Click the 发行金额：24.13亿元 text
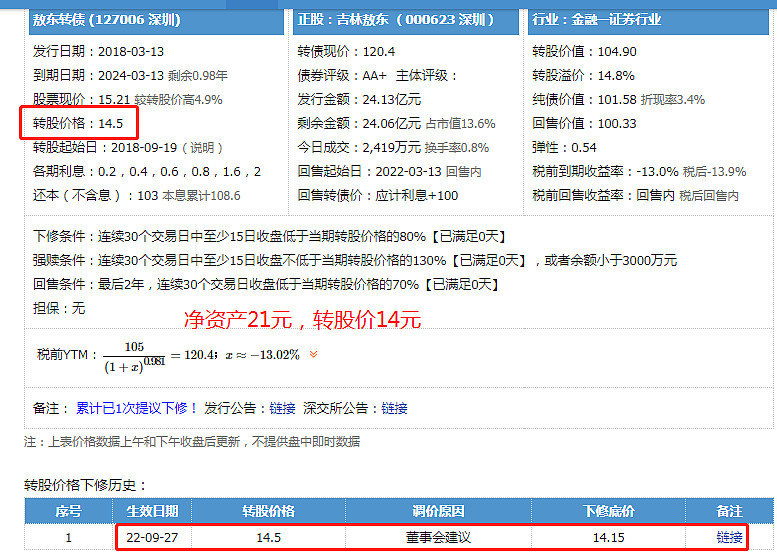 coord(359,100)
